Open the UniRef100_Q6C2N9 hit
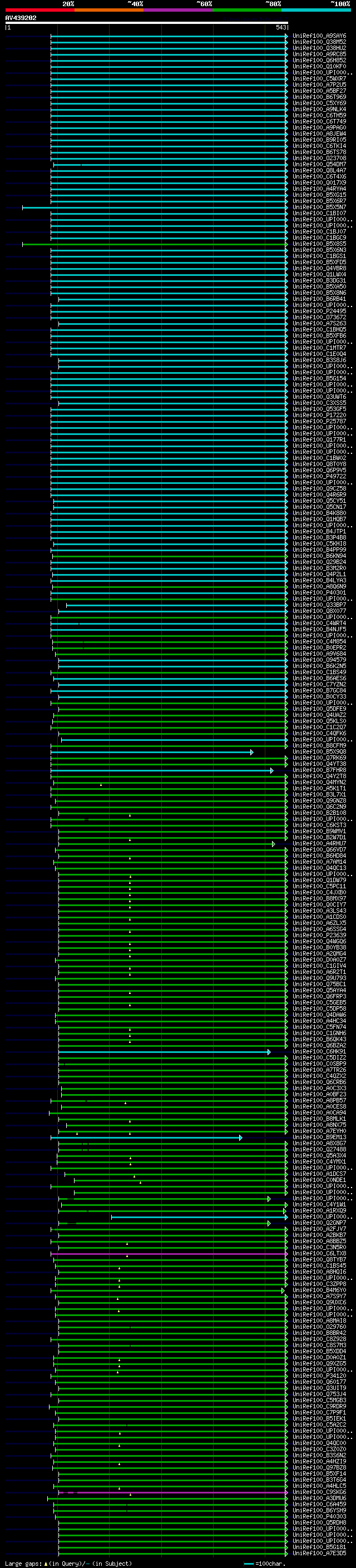Screen dimensions: 356x1568 (x=319, y=807)
